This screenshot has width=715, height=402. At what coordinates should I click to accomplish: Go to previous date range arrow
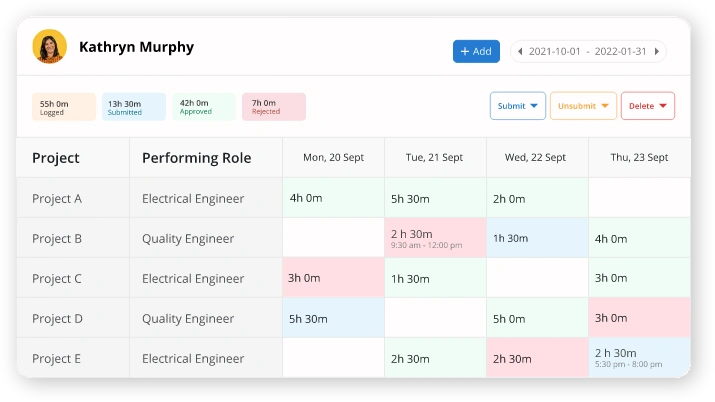(x=519, y=51)
